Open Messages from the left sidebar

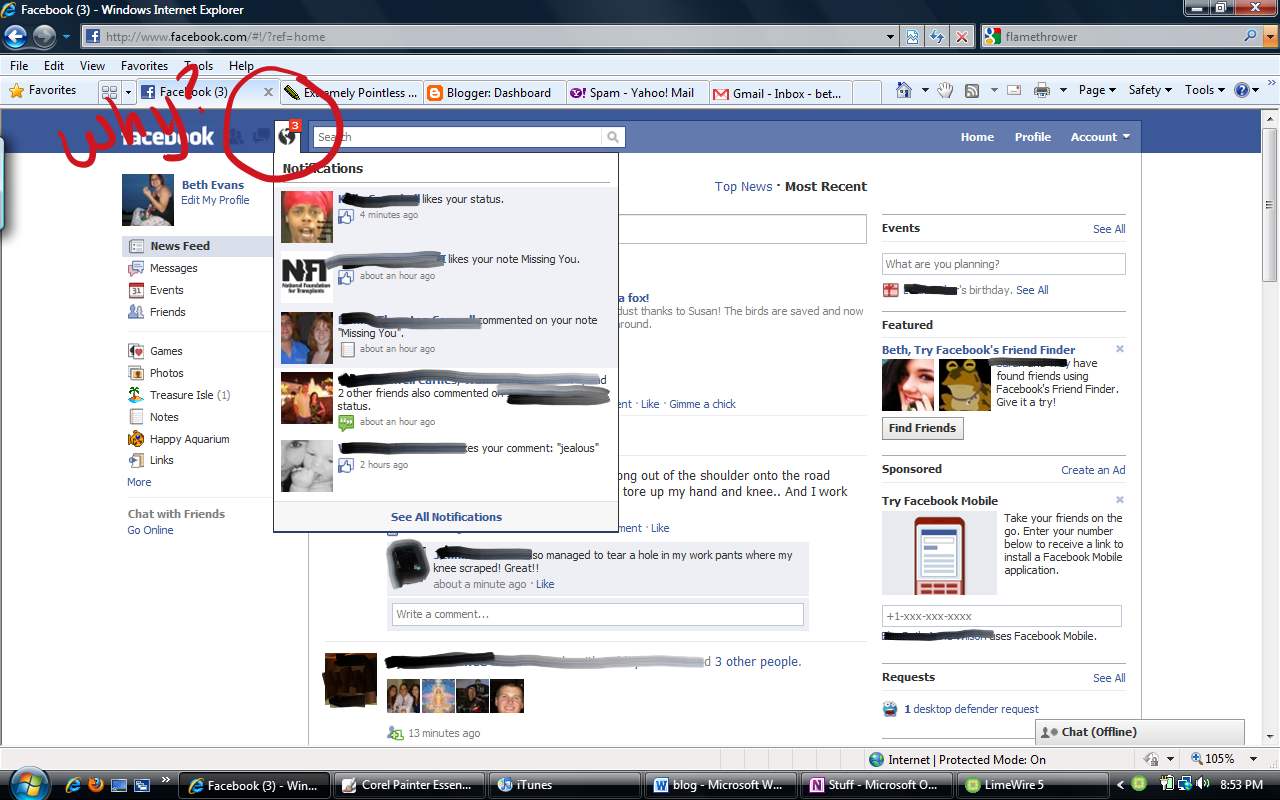(173, 268)
